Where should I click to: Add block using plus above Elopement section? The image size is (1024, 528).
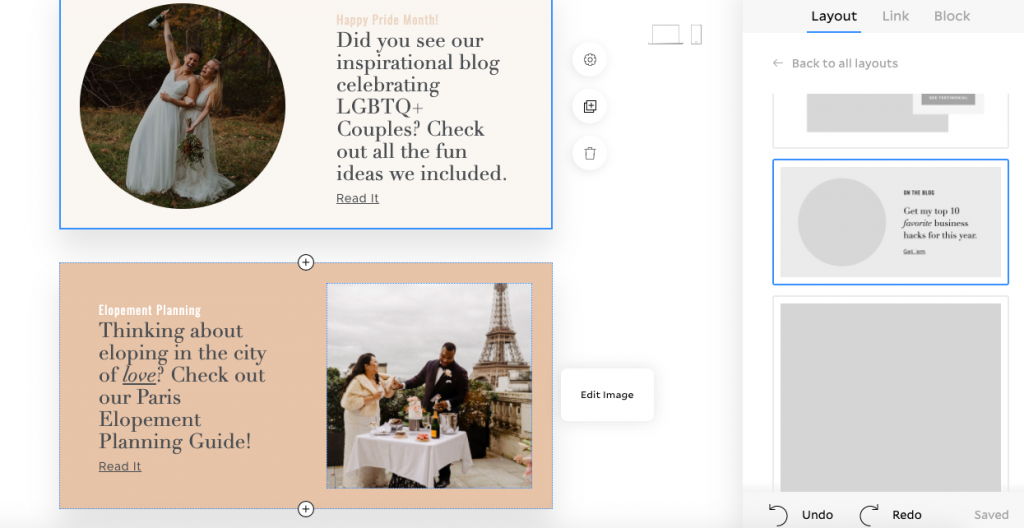(306, 262)
